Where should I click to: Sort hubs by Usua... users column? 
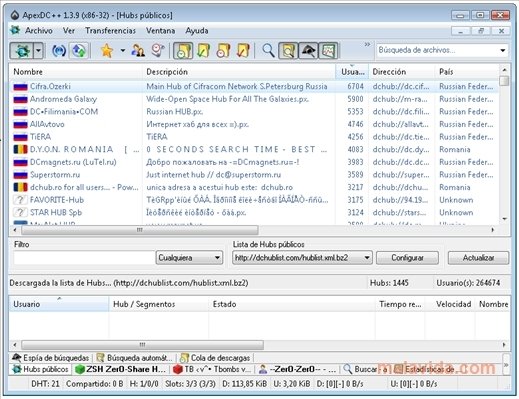pyautogui.click(x=352, y=72)
